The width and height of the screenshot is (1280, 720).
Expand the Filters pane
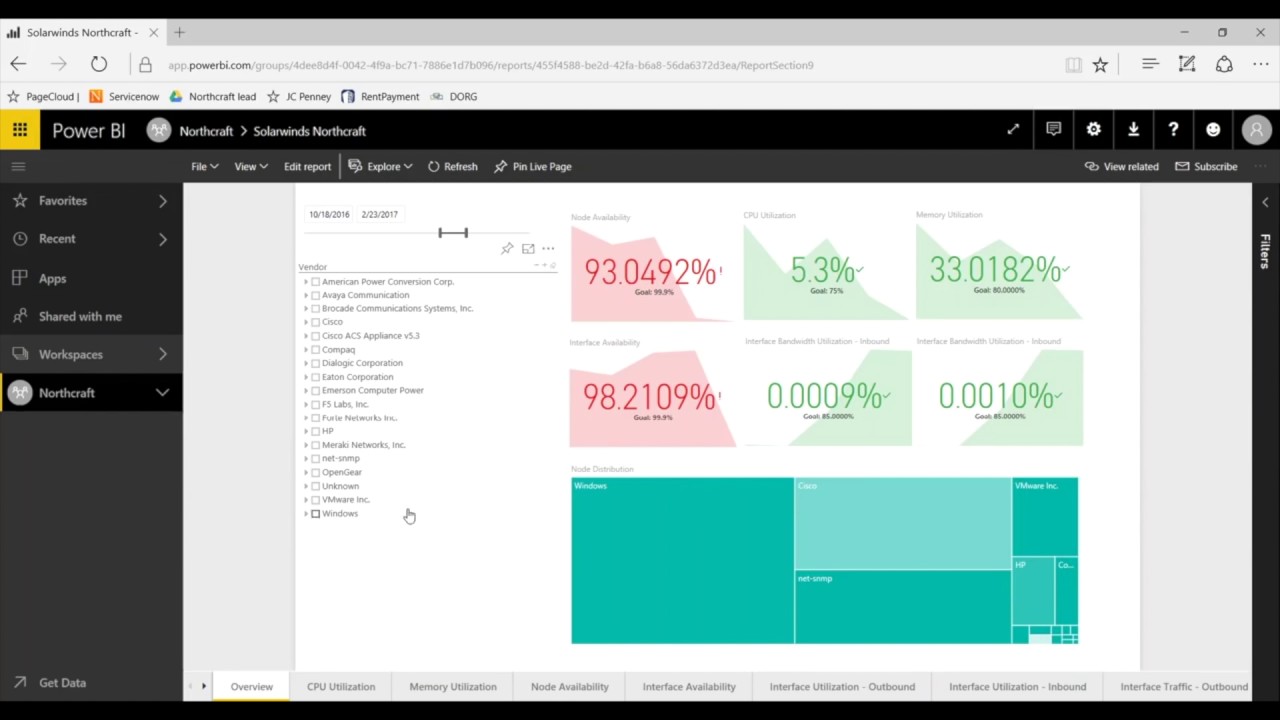[1265, 202]
